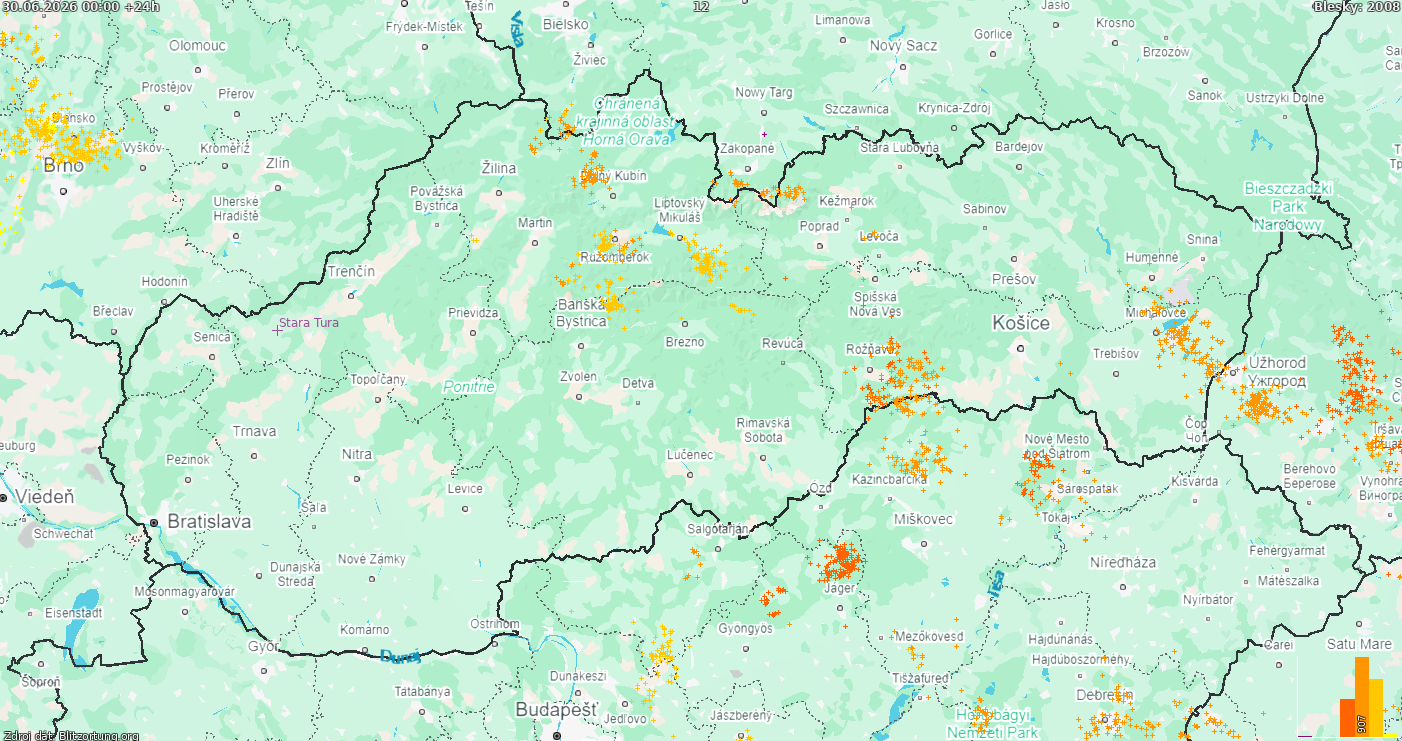Click the Trnava town label
The image size is (1402, 741).
[x=254, y=431]
